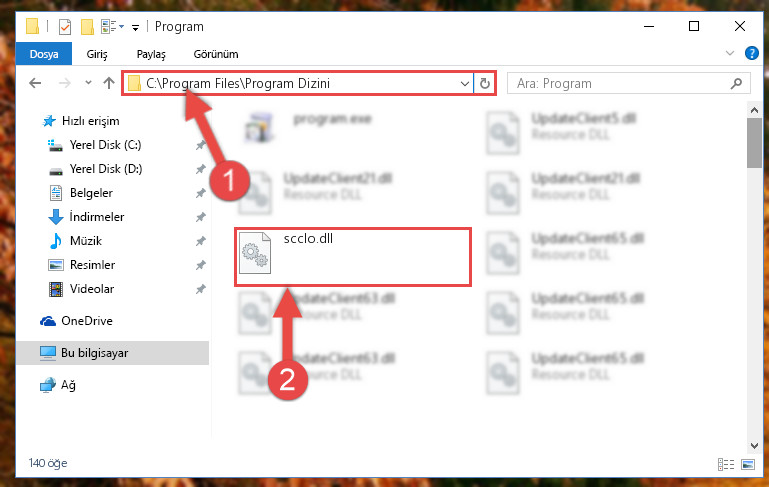
Task: Open the Dosya tab
Action: coord(44,54)
